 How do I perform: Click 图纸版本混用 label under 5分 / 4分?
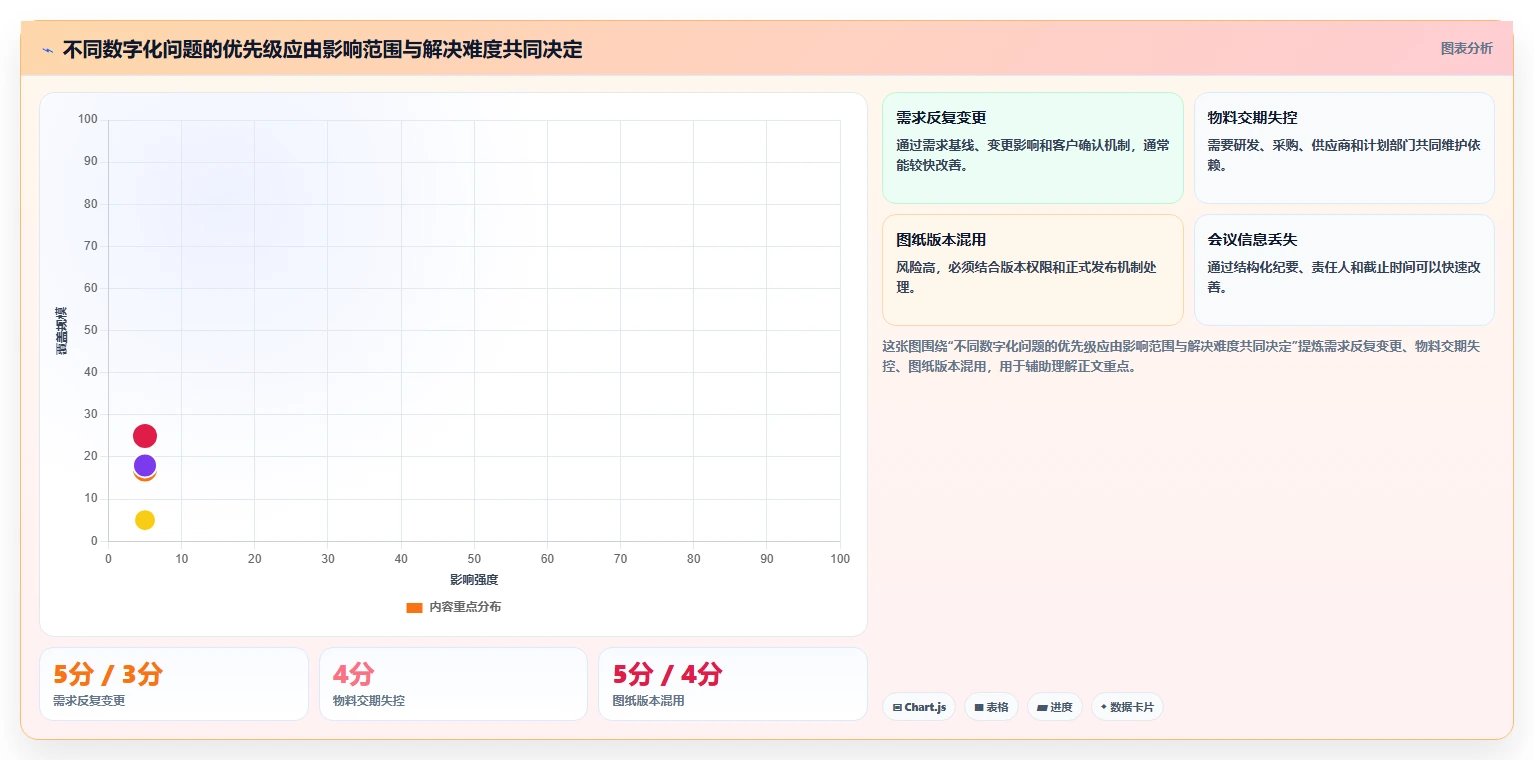[x=649, y=701]
